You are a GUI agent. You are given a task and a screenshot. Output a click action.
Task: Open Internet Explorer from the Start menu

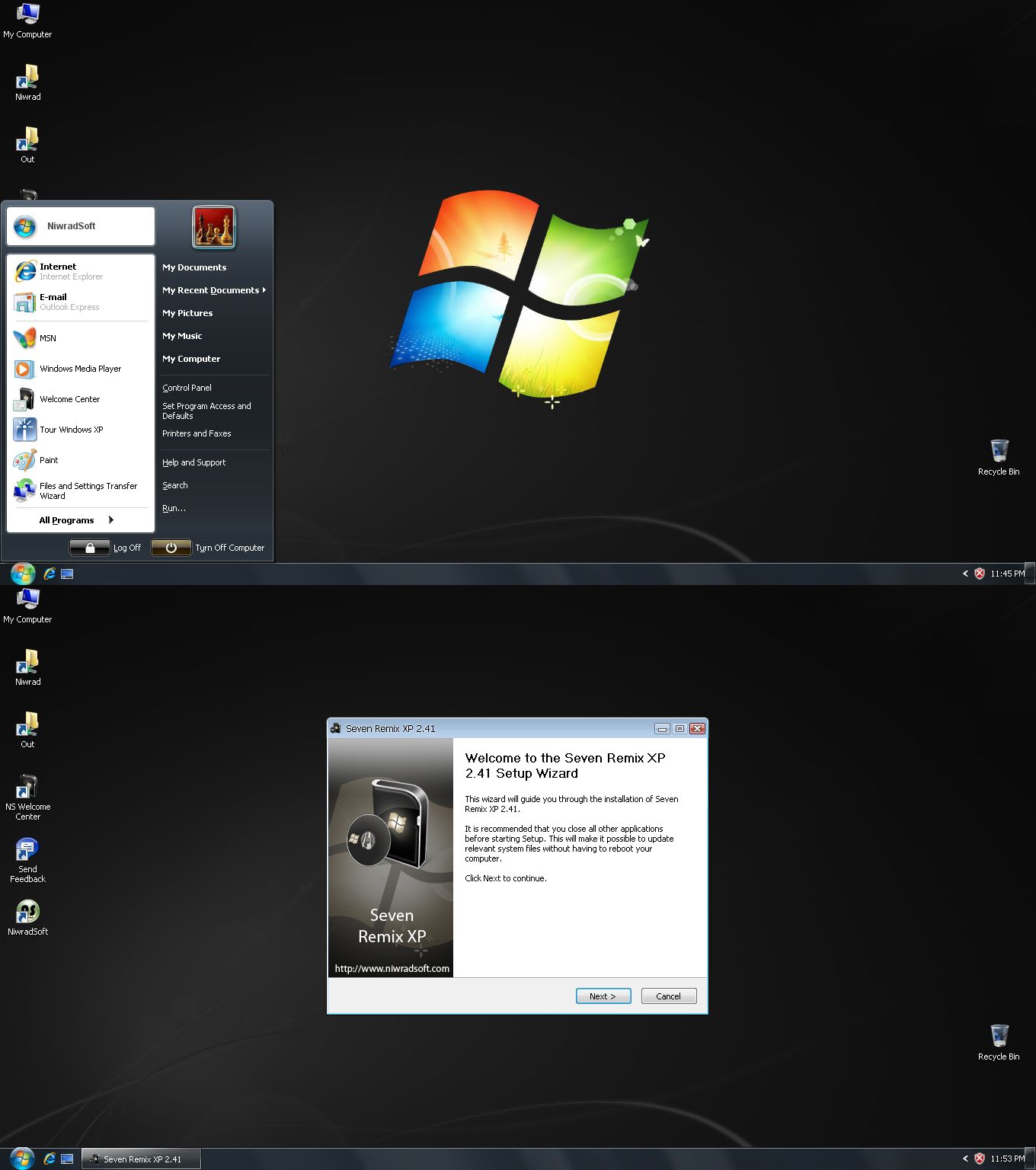(x=81, y=271)
